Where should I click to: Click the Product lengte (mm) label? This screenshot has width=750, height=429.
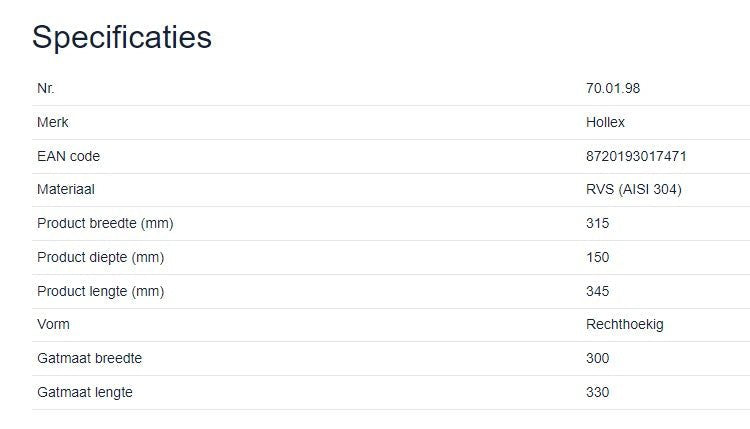point(100,291)
